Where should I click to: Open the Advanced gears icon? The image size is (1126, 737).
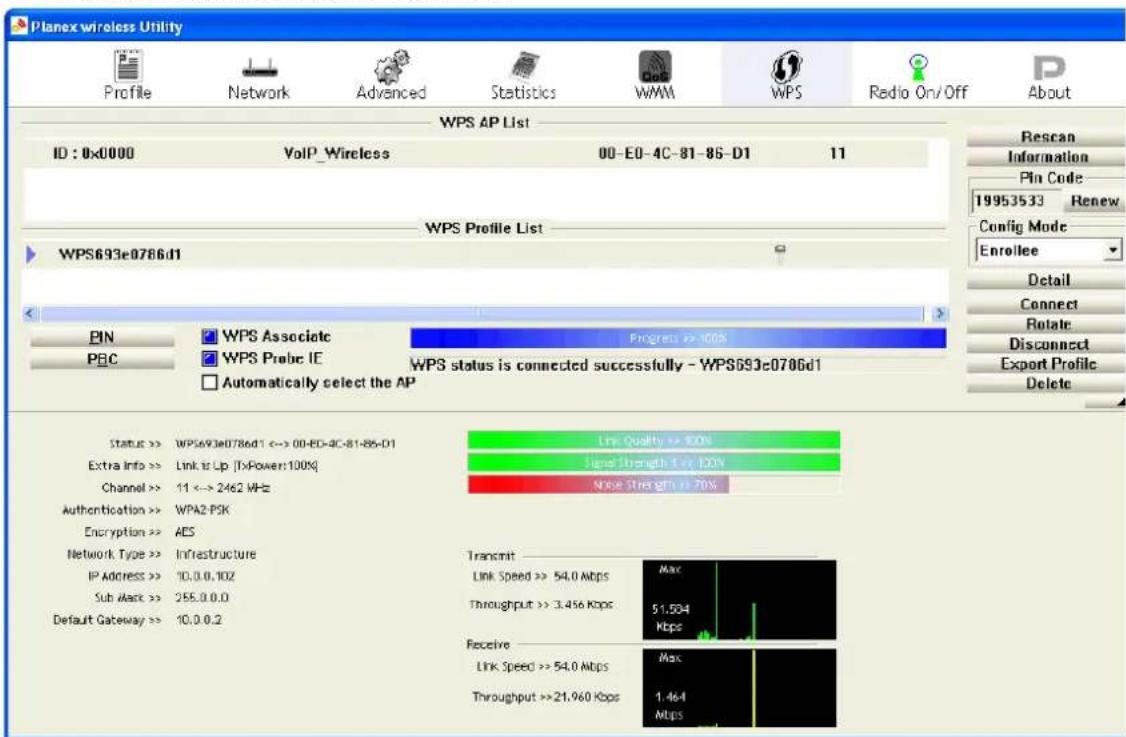point(391,66)
